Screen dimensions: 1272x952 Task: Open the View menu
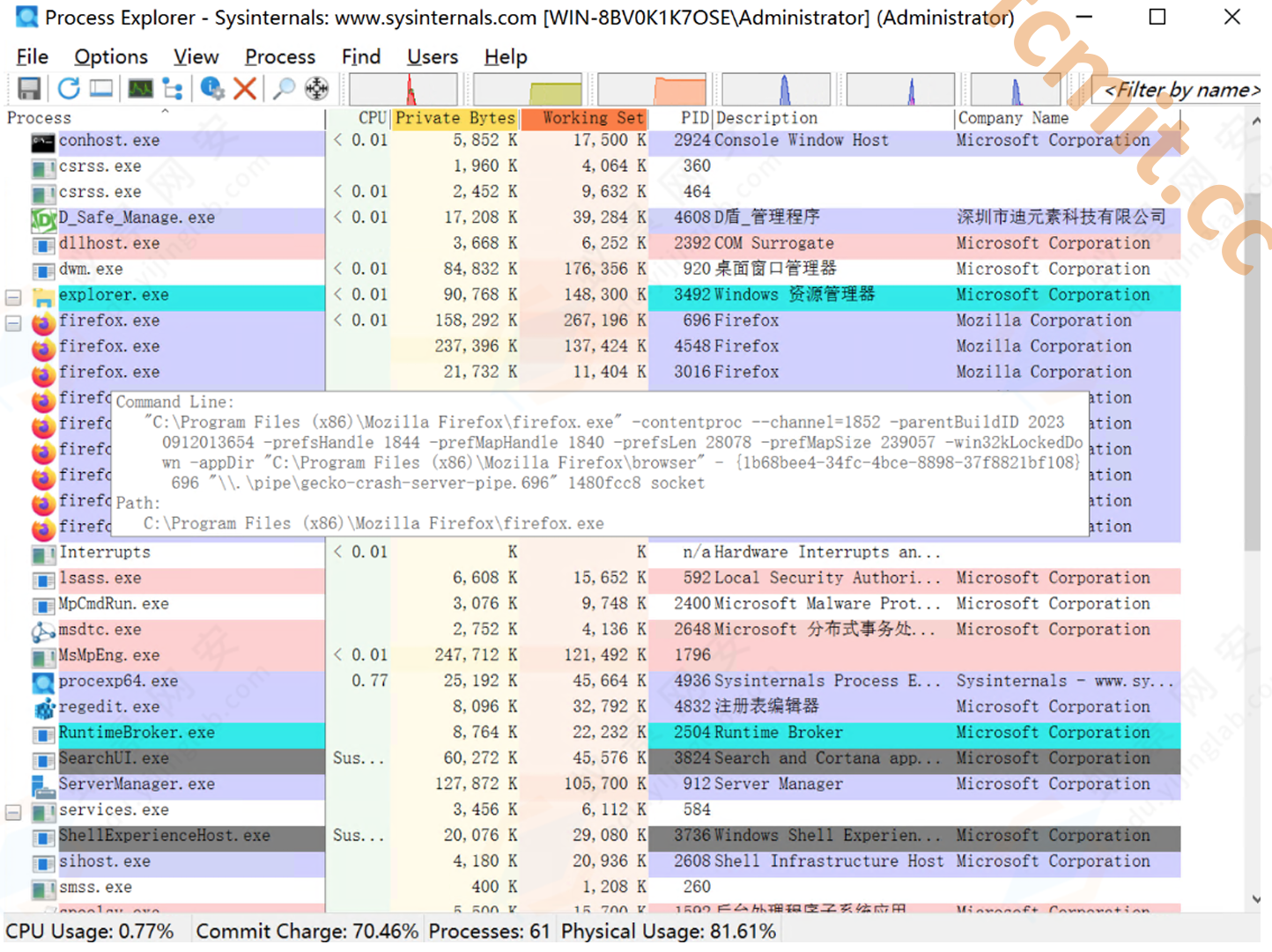click(196, 57)
